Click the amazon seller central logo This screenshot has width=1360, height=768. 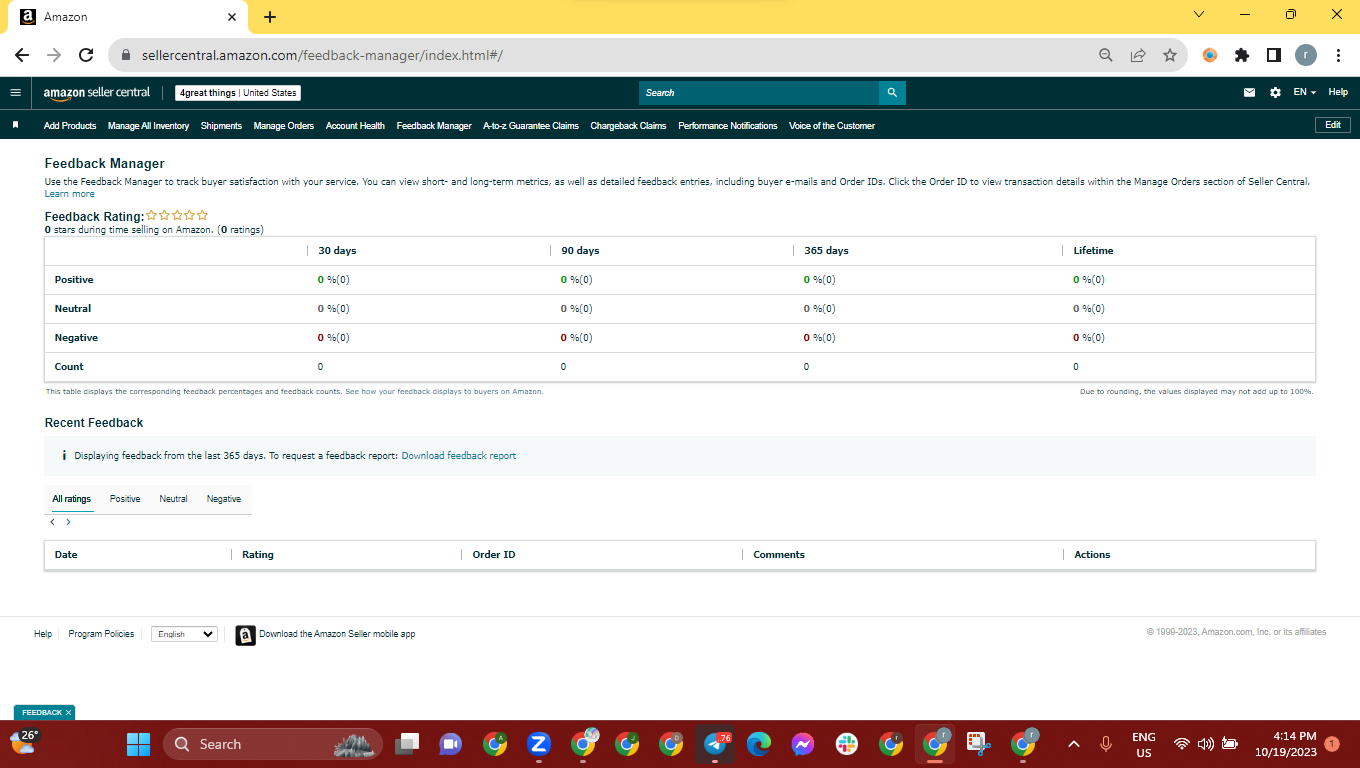point(96,93)
